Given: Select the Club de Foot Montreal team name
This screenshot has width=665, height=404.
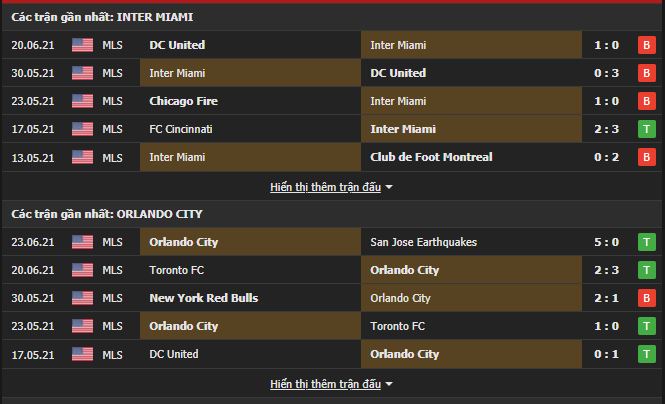Looking at the screenshot, I should point(431,157).
